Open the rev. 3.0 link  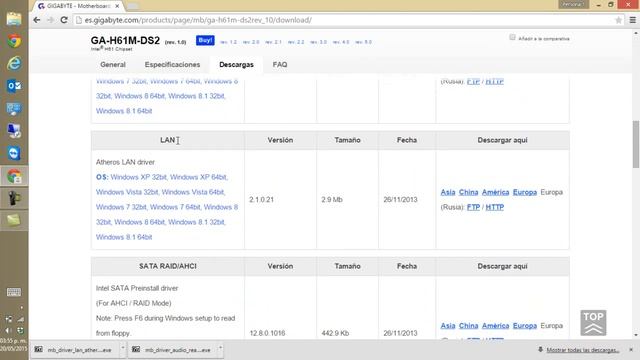[x=318, y=42]
